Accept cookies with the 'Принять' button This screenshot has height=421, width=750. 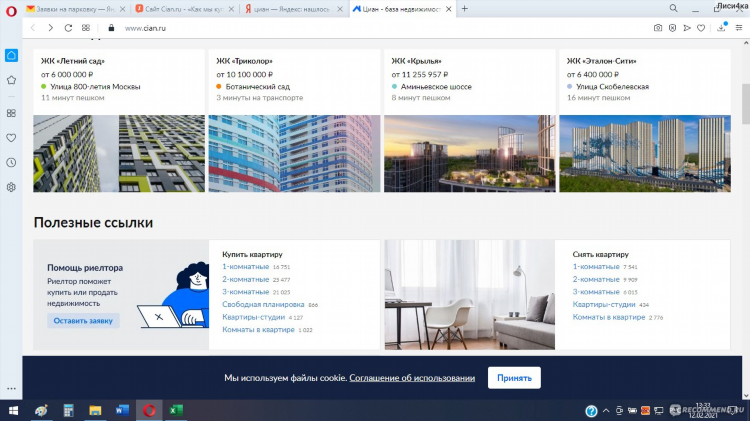pos(514,378)
